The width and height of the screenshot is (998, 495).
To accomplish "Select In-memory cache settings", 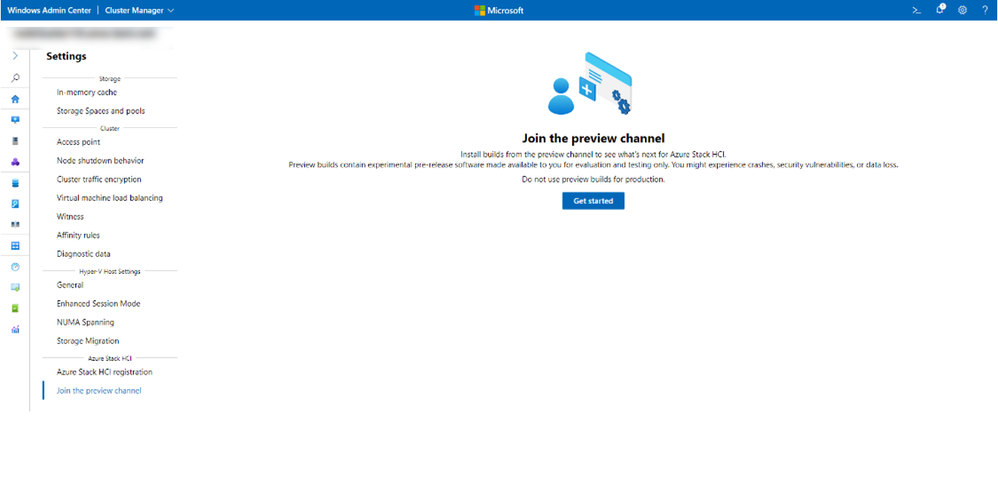I will (x=87, y=92).
